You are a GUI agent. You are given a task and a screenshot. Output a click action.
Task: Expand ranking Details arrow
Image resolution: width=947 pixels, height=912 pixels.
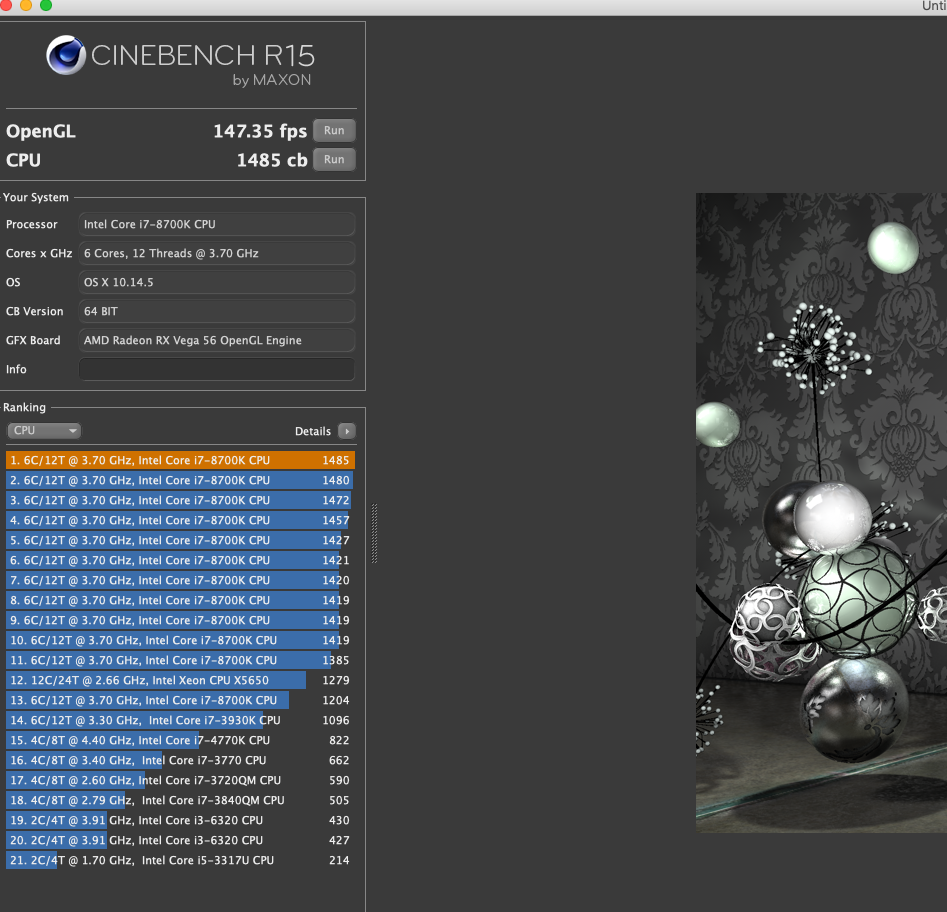(x=347, y=431)
